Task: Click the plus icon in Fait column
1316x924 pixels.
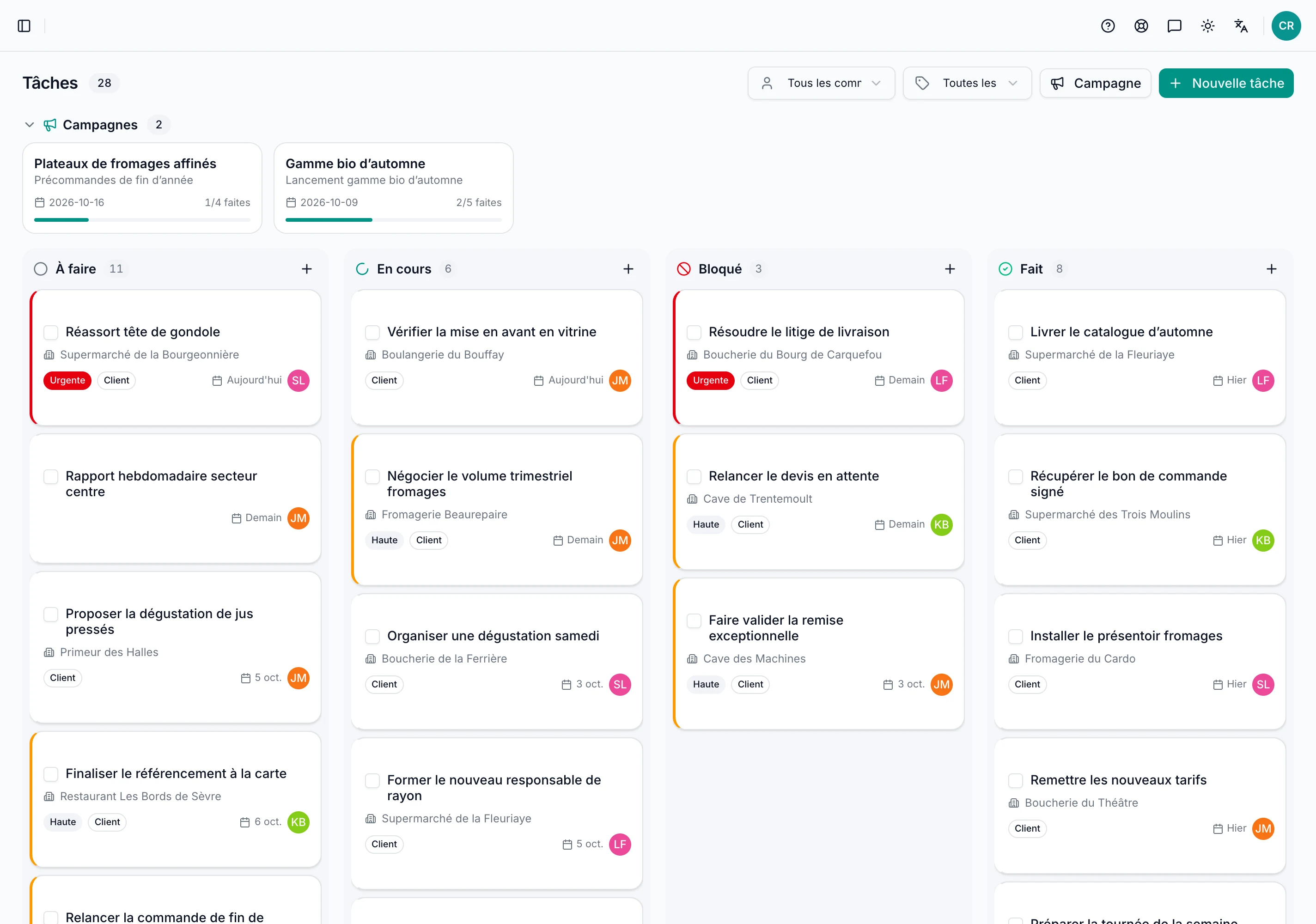Action: (x=1271, y=269)
